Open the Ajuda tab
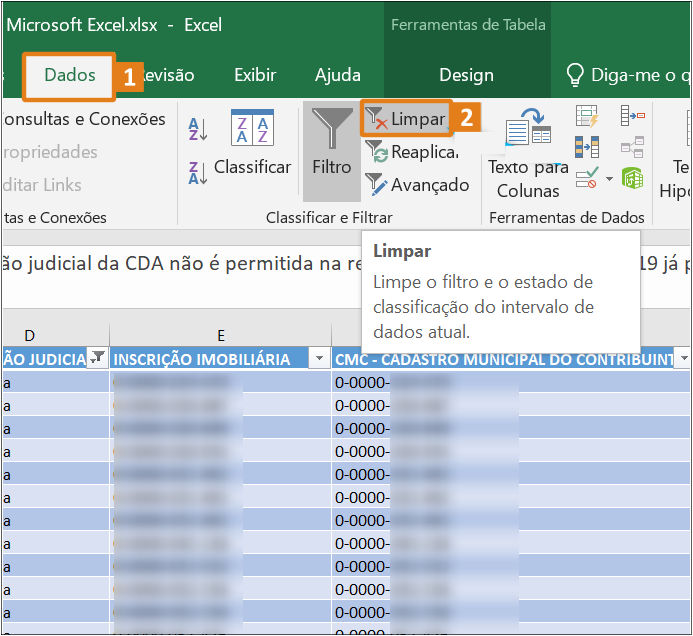This screenshot has height=636, width=693. 338,75
